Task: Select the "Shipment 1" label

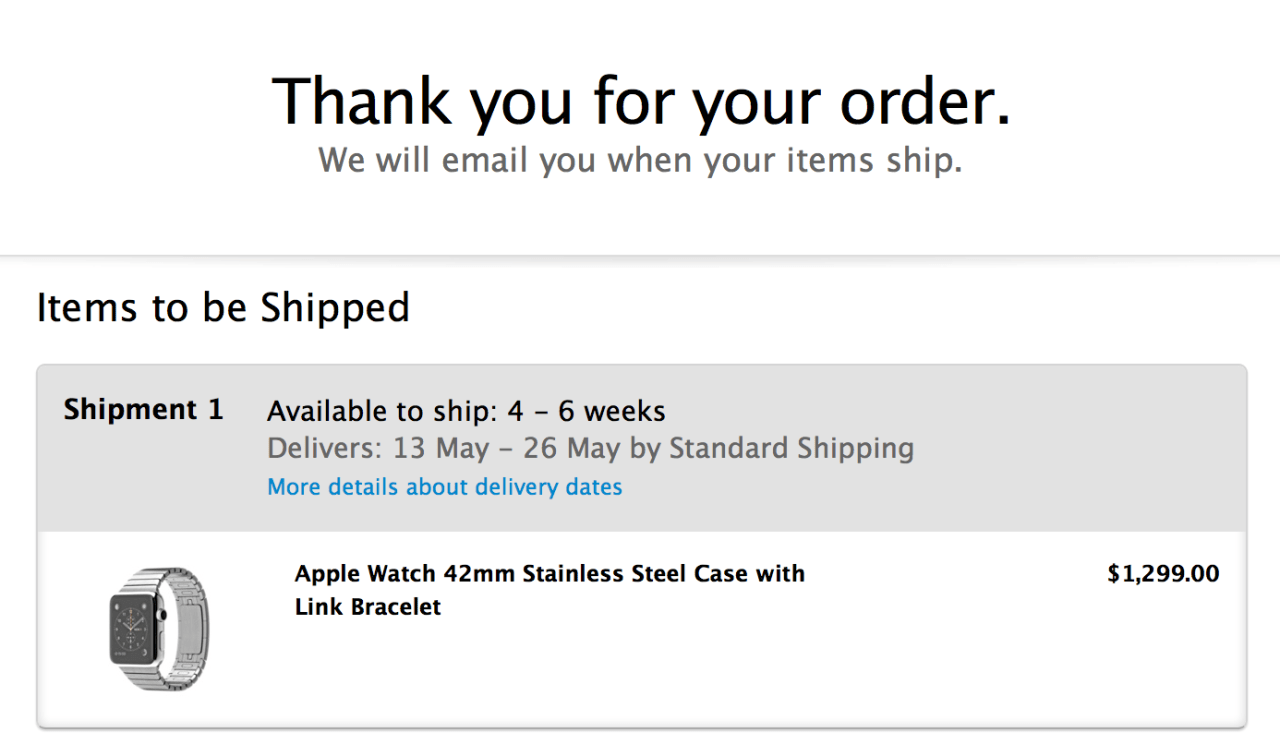Action: 143,410
